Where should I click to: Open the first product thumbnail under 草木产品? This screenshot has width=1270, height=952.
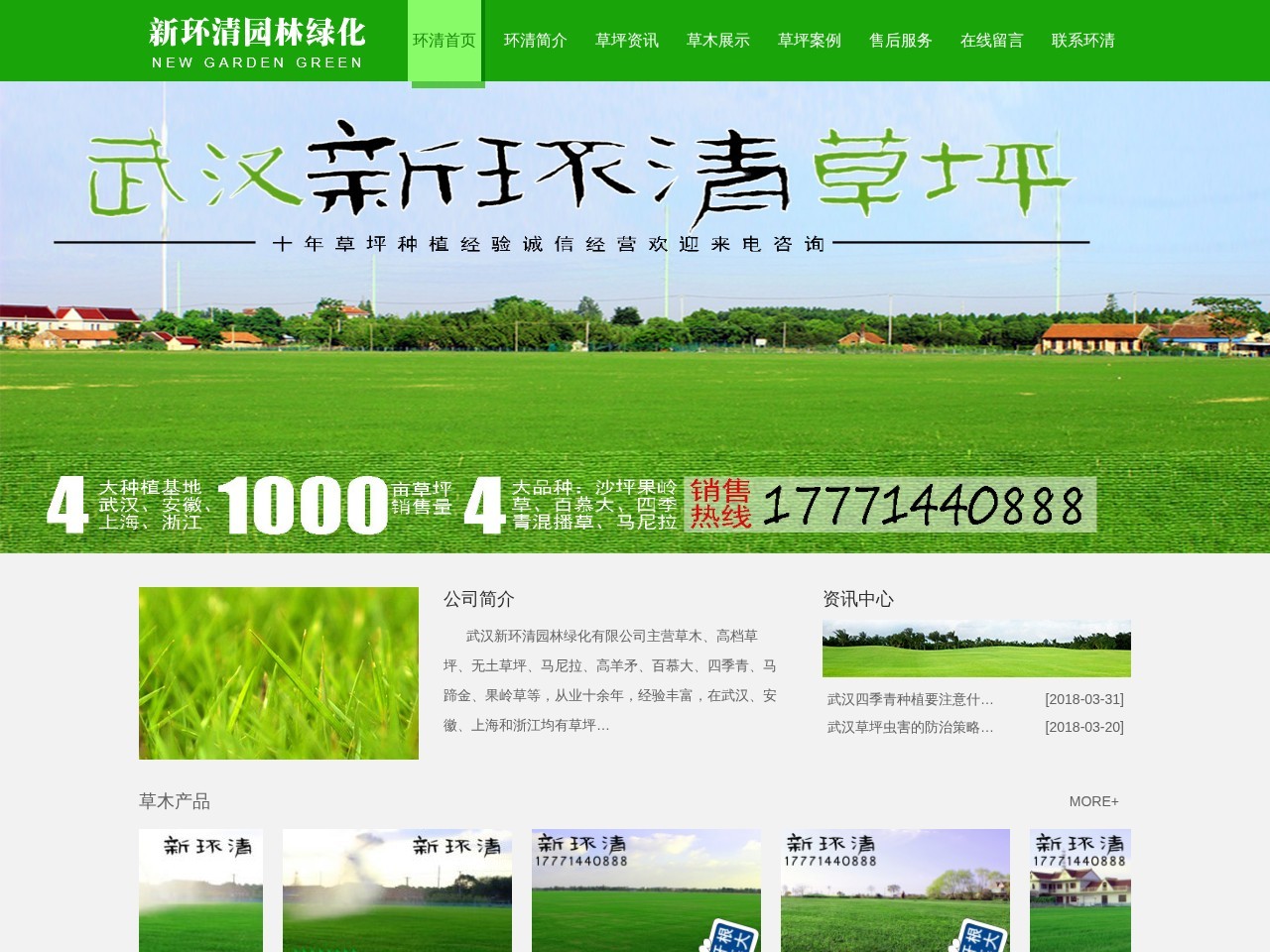click(200, 891)
